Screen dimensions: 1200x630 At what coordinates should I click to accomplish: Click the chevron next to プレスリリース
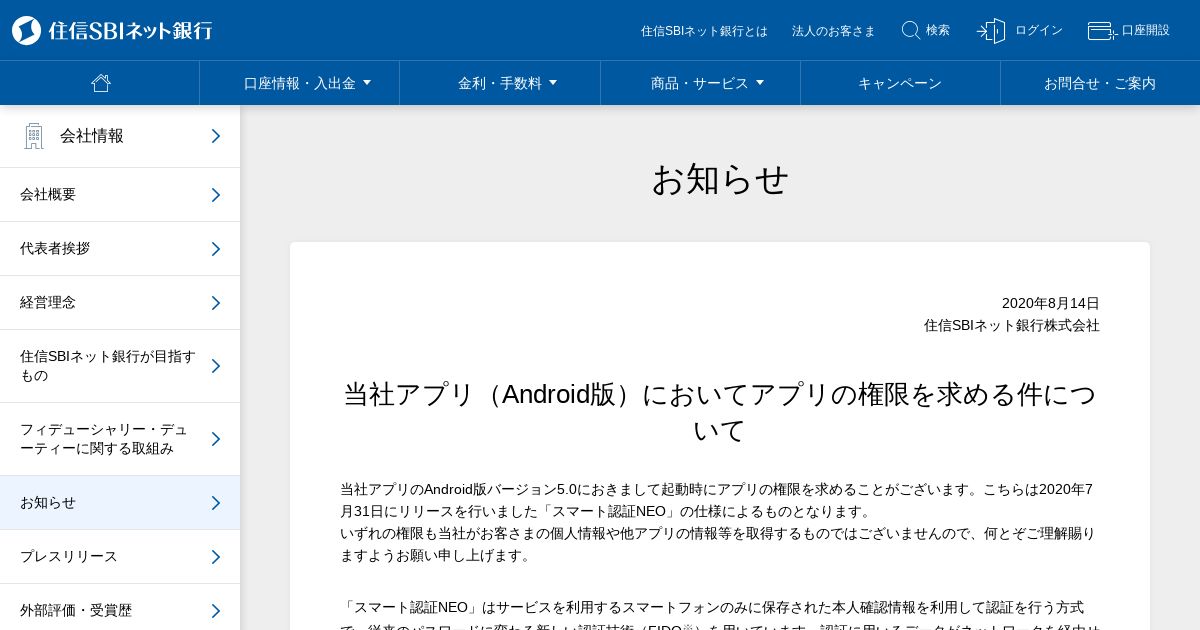(x=216, y=557)
